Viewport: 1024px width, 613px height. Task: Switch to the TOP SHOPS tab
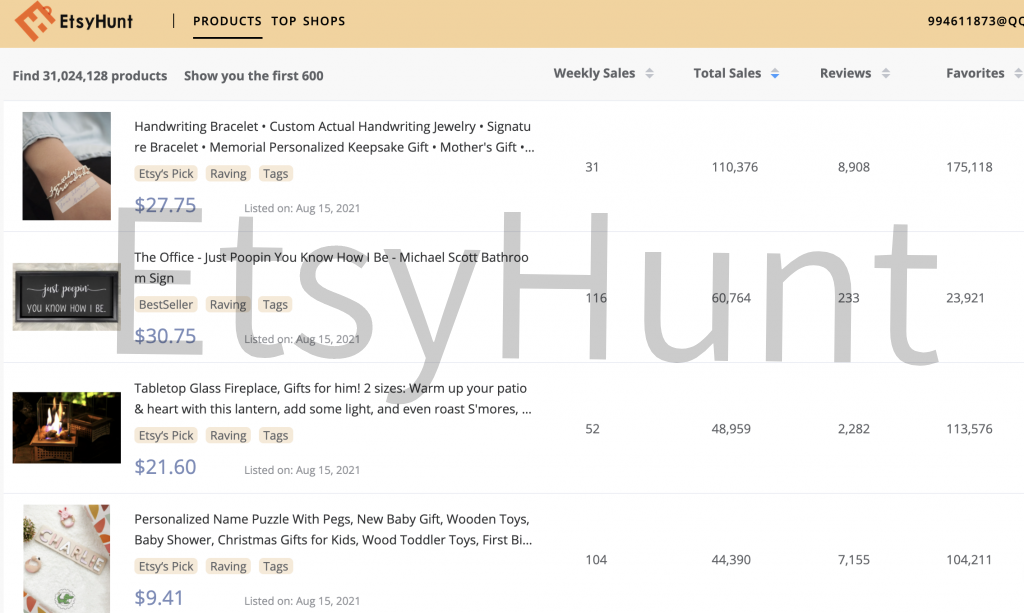[x=308, y=21]
